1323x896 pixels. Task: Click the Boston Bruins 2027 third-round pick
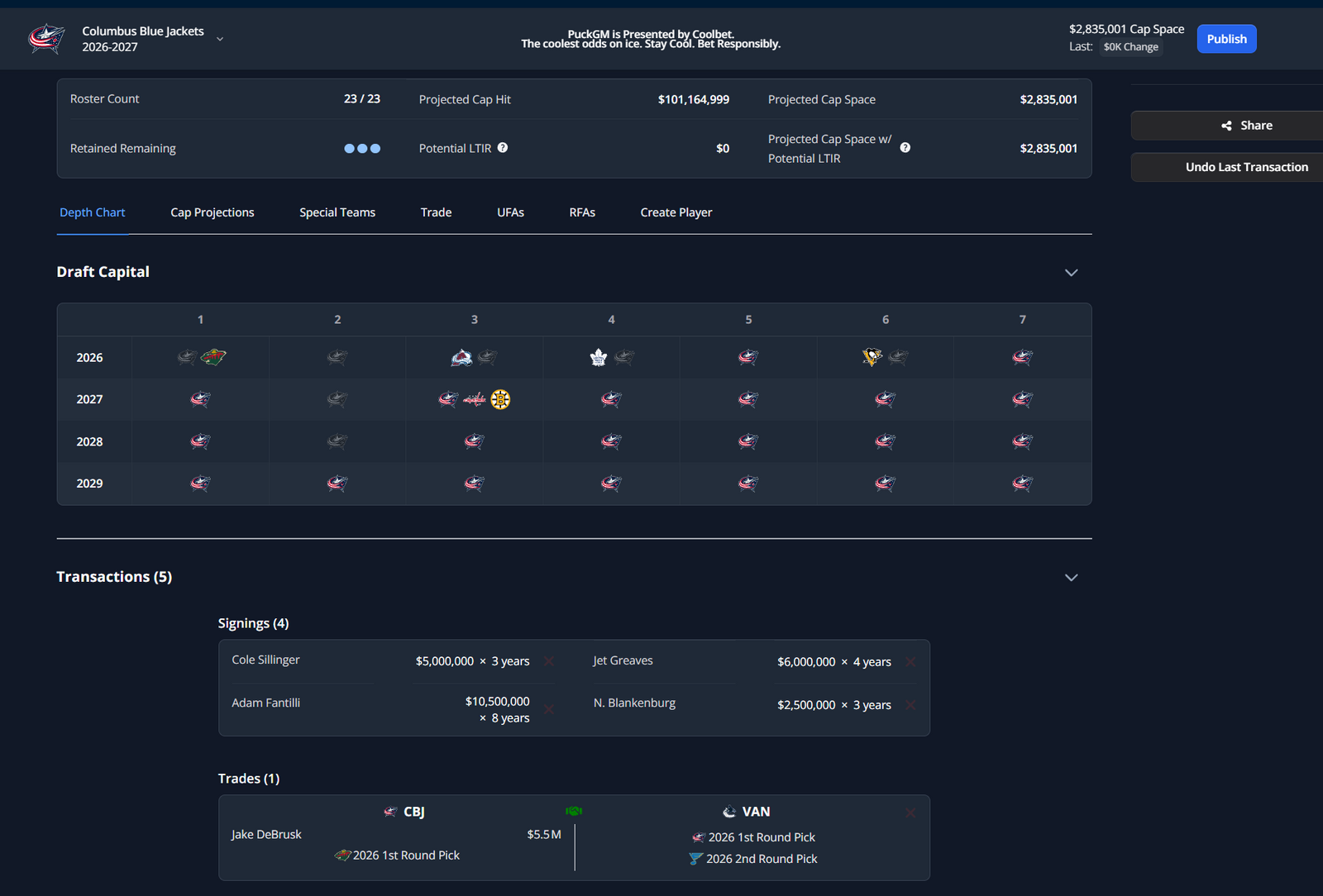500,400
